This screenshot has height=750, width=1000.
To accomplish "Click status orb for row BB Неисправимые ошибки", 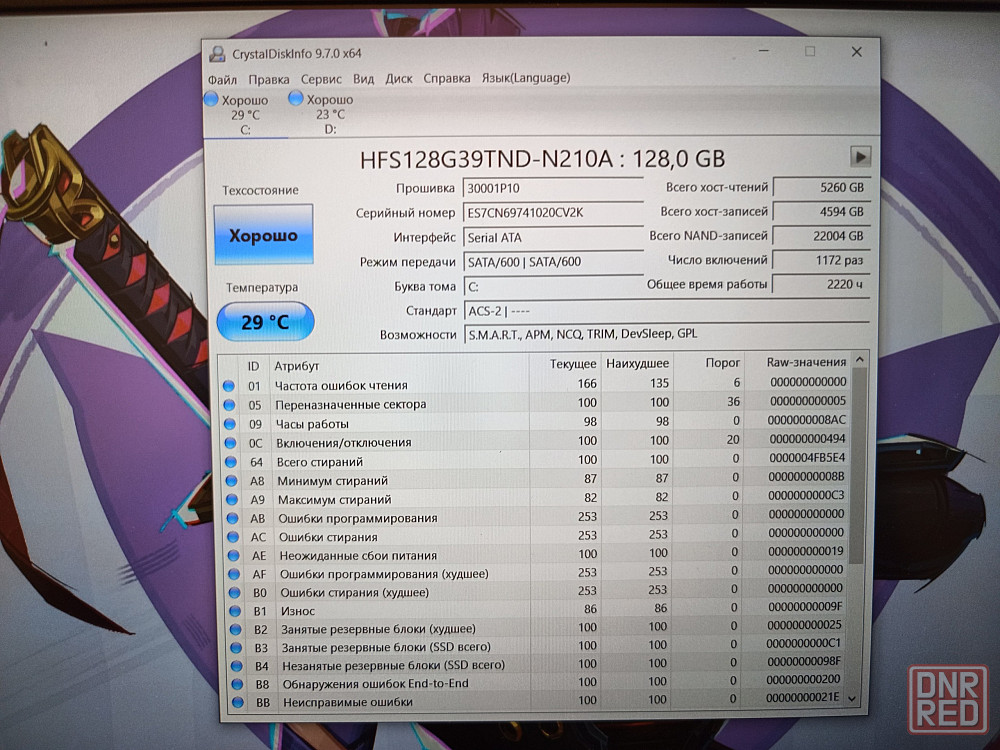I will point(235,703).
